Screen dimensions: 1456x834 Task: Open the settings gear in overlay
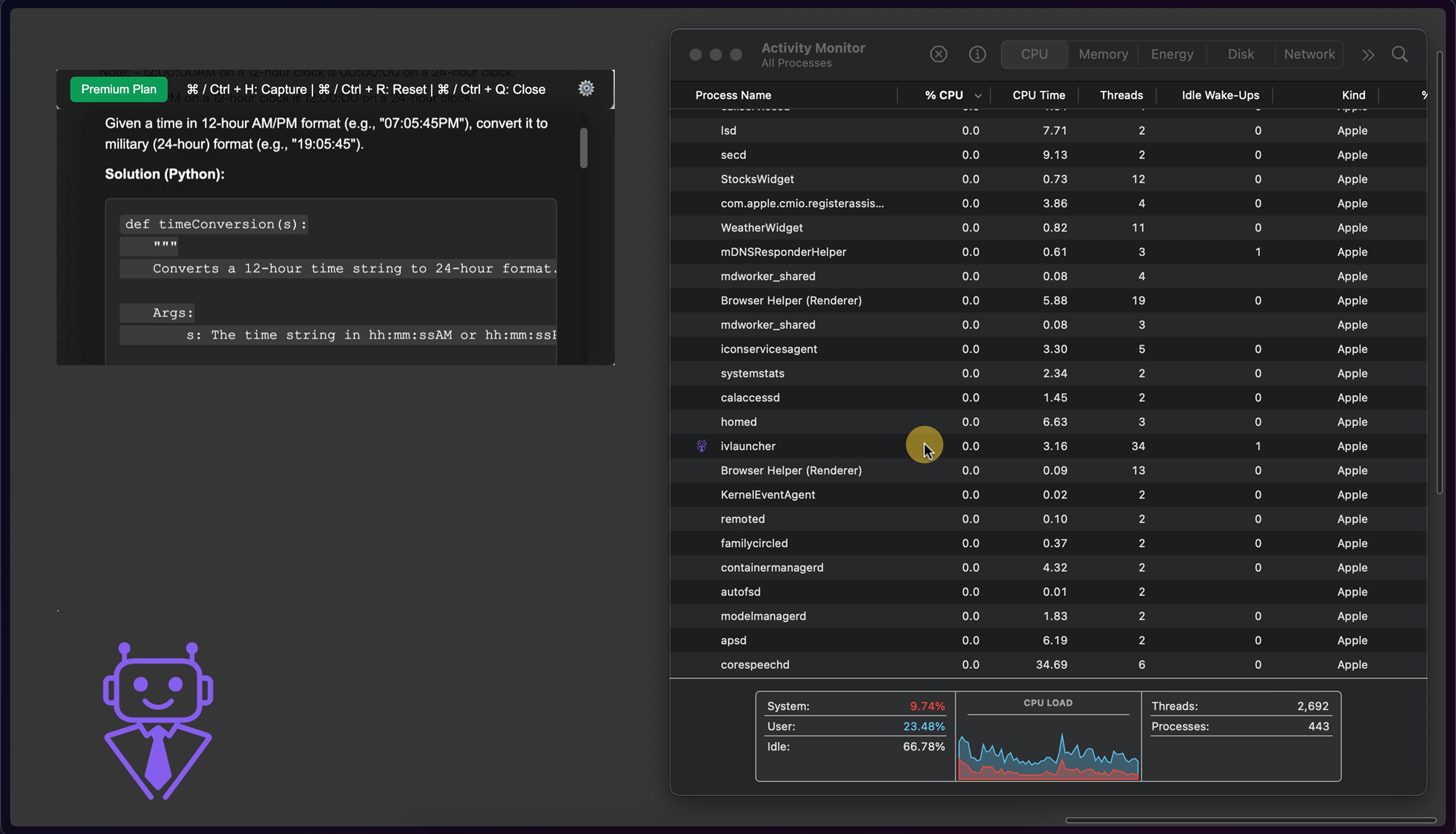click(586, 89)
